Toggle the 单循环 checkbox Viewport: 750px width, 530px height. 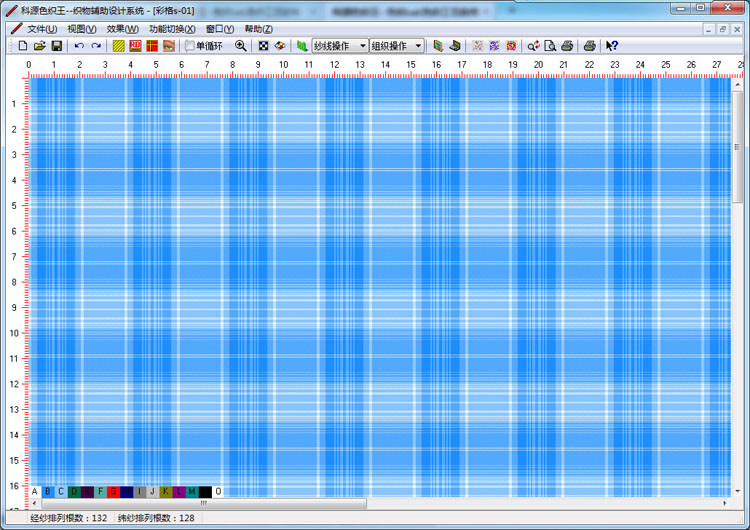click(190, 46)
